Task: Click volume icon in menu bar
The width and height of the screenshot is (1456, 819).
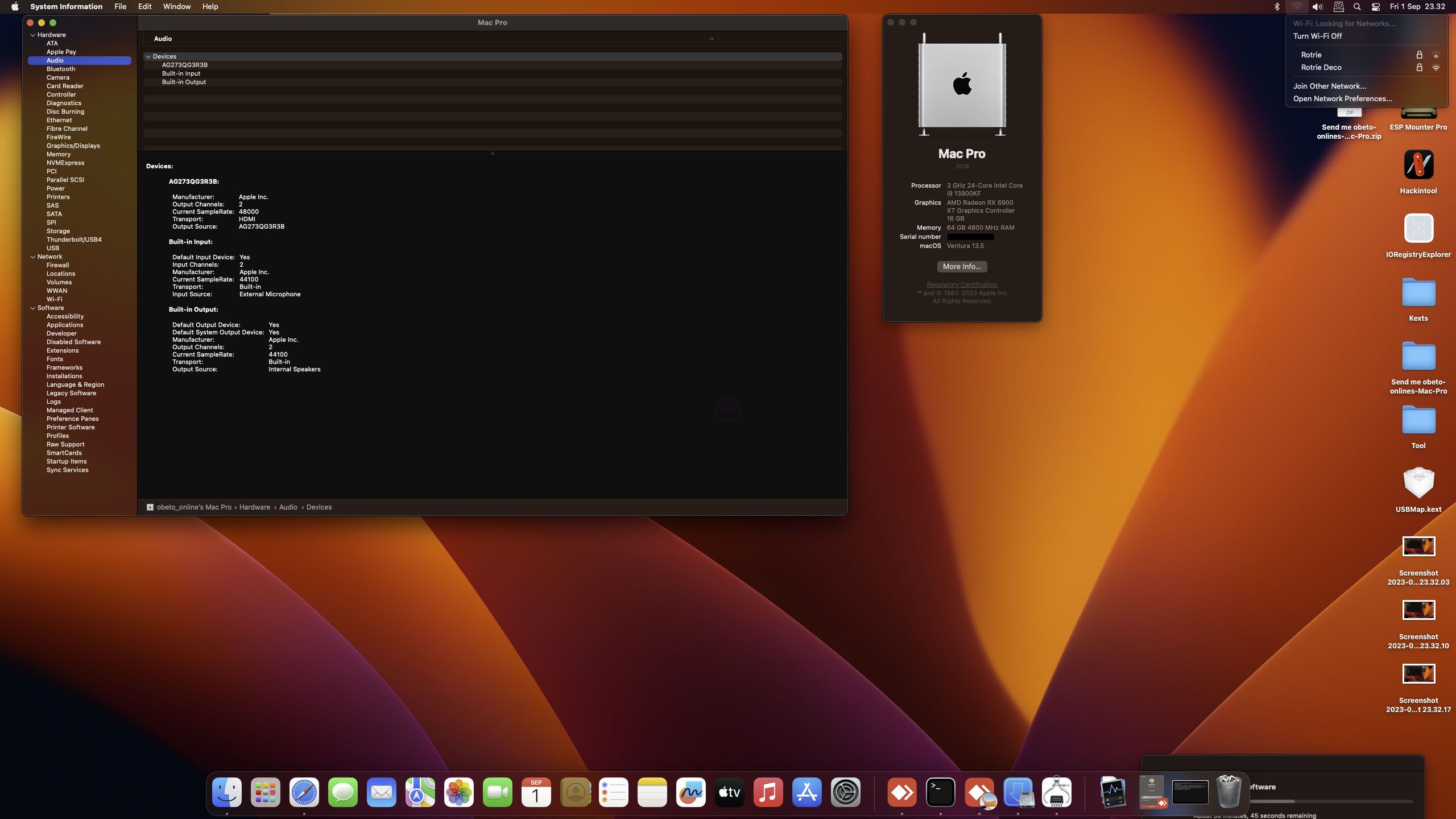Action: tap(1317, 7)
